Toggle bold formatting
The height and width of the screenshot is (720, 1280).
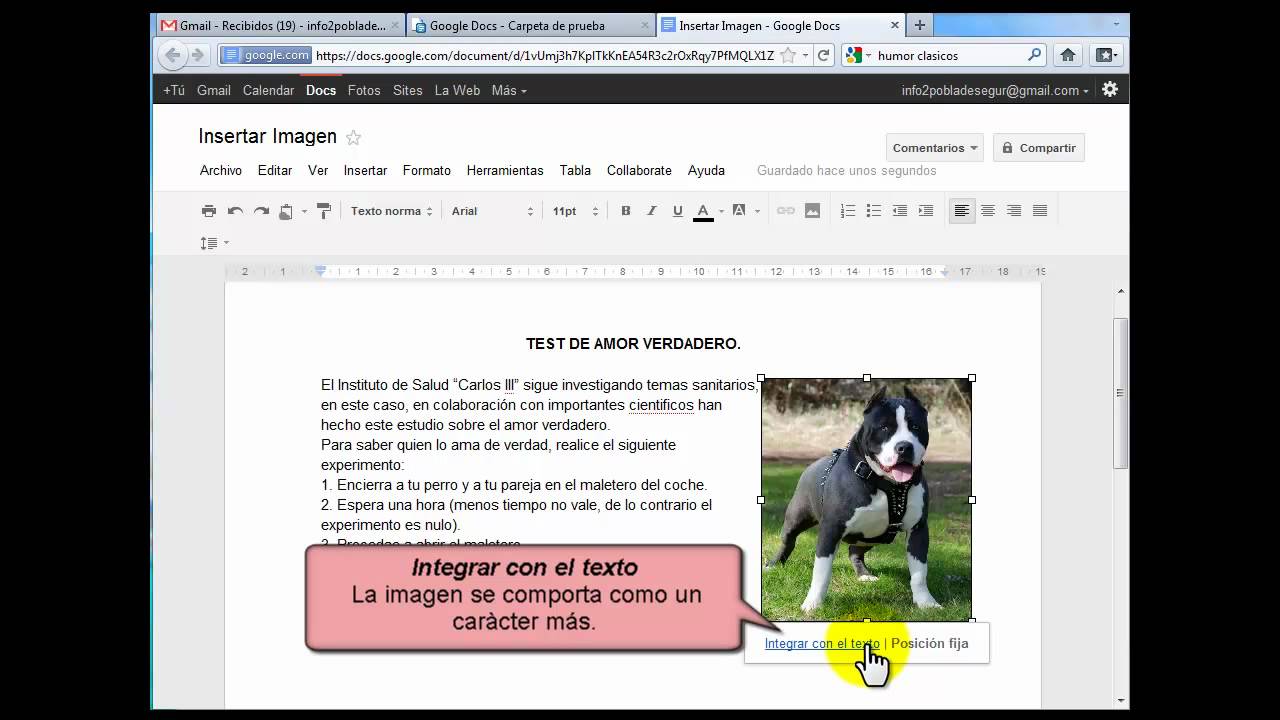click(x=626, y=211)
